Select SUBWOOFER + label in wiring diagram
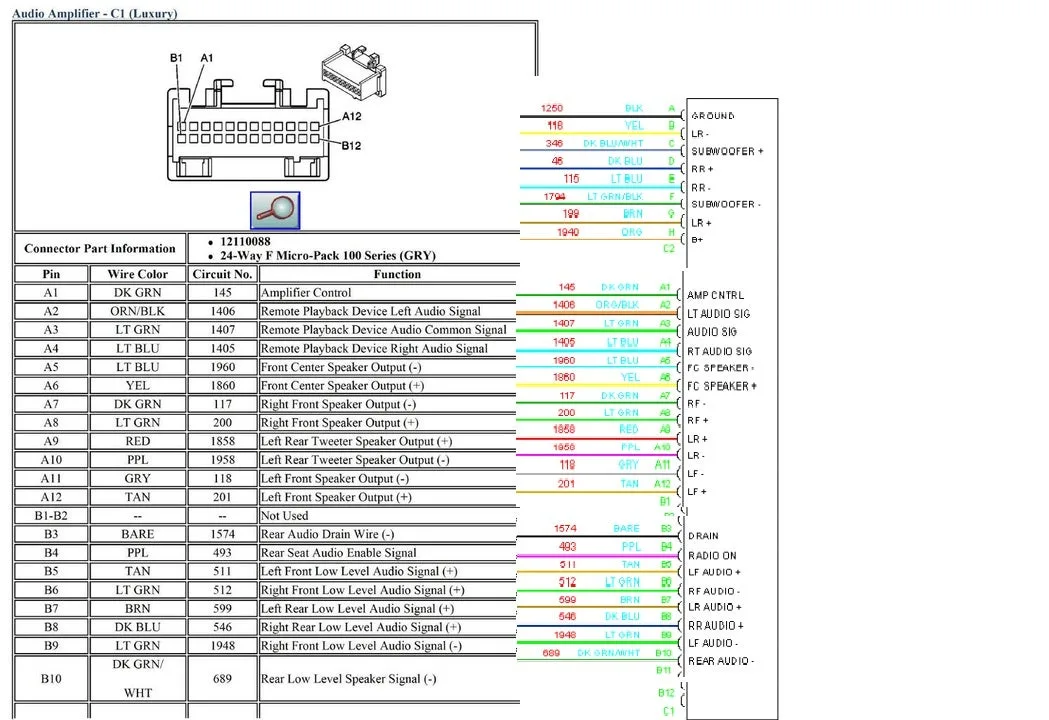Viewport: 1049px width, 720px height. tap(727, 151)
